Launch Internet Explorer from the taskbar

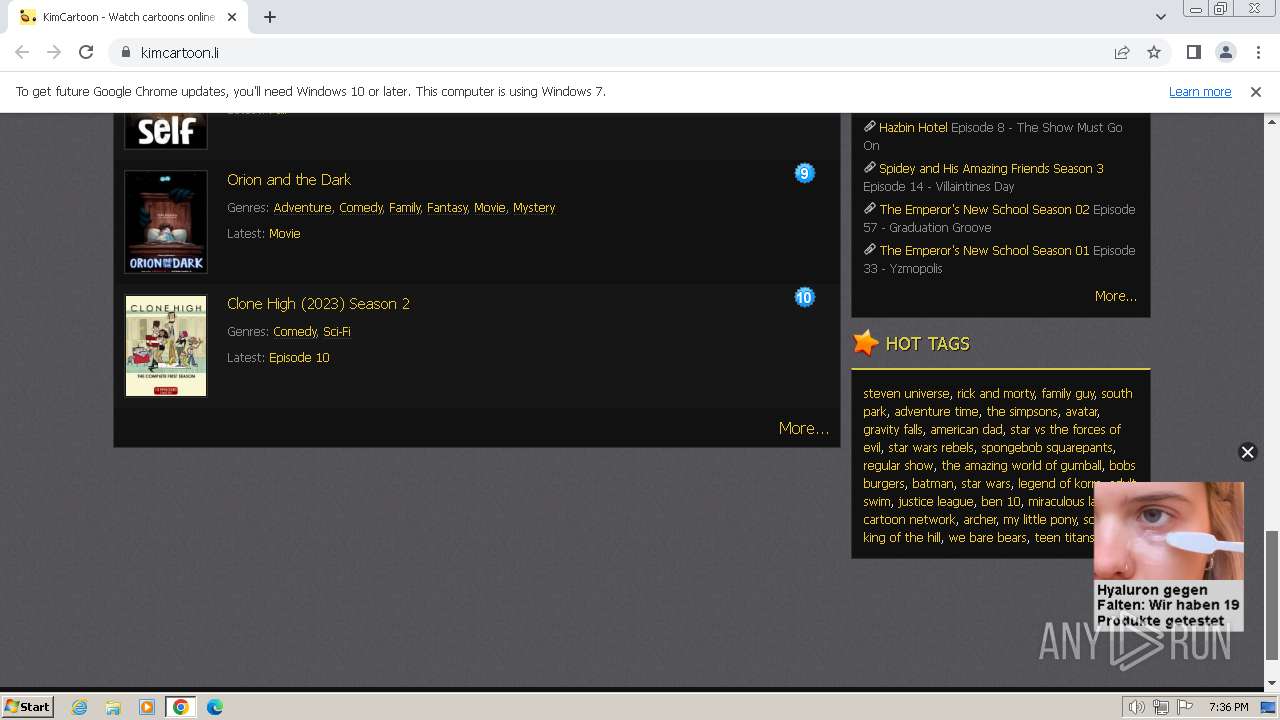80,707
